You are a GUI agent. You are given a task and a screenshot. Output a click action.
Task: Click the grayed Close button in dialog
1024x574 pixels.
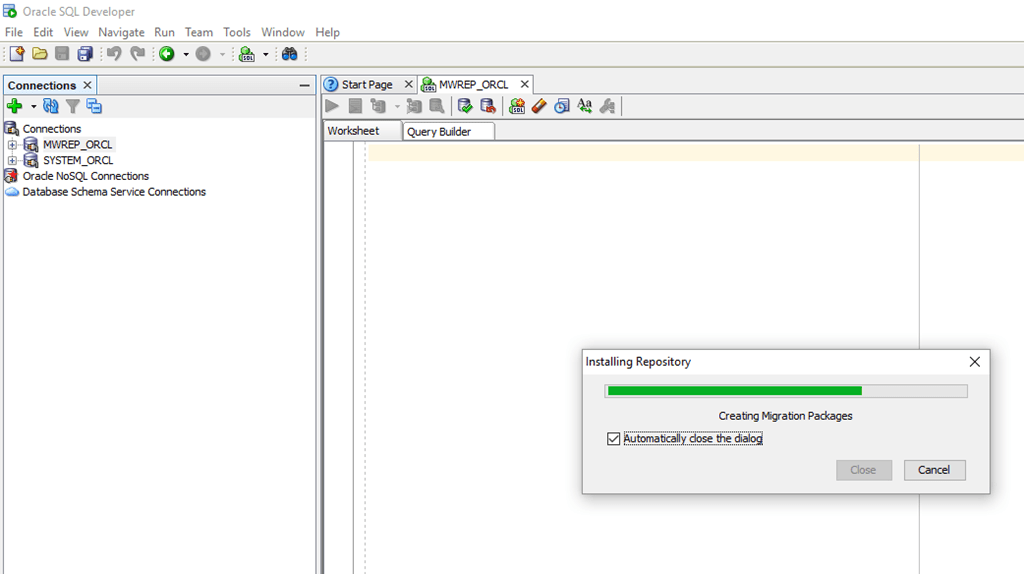click(x=863, y=470)
